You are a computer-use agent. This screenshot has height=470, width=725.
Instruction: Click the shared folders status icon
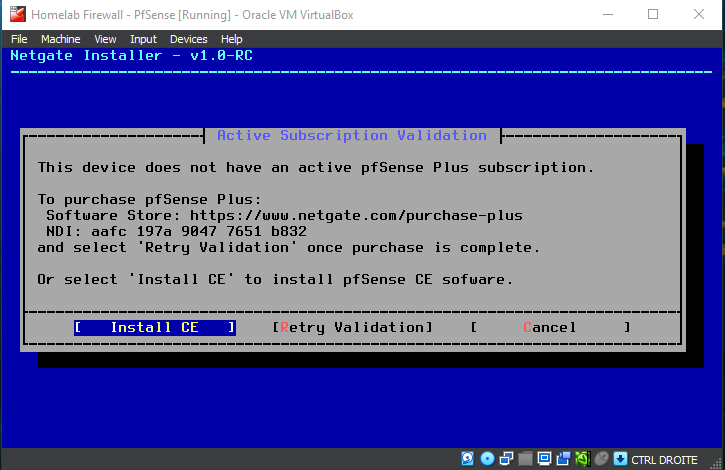pos(525,459)
